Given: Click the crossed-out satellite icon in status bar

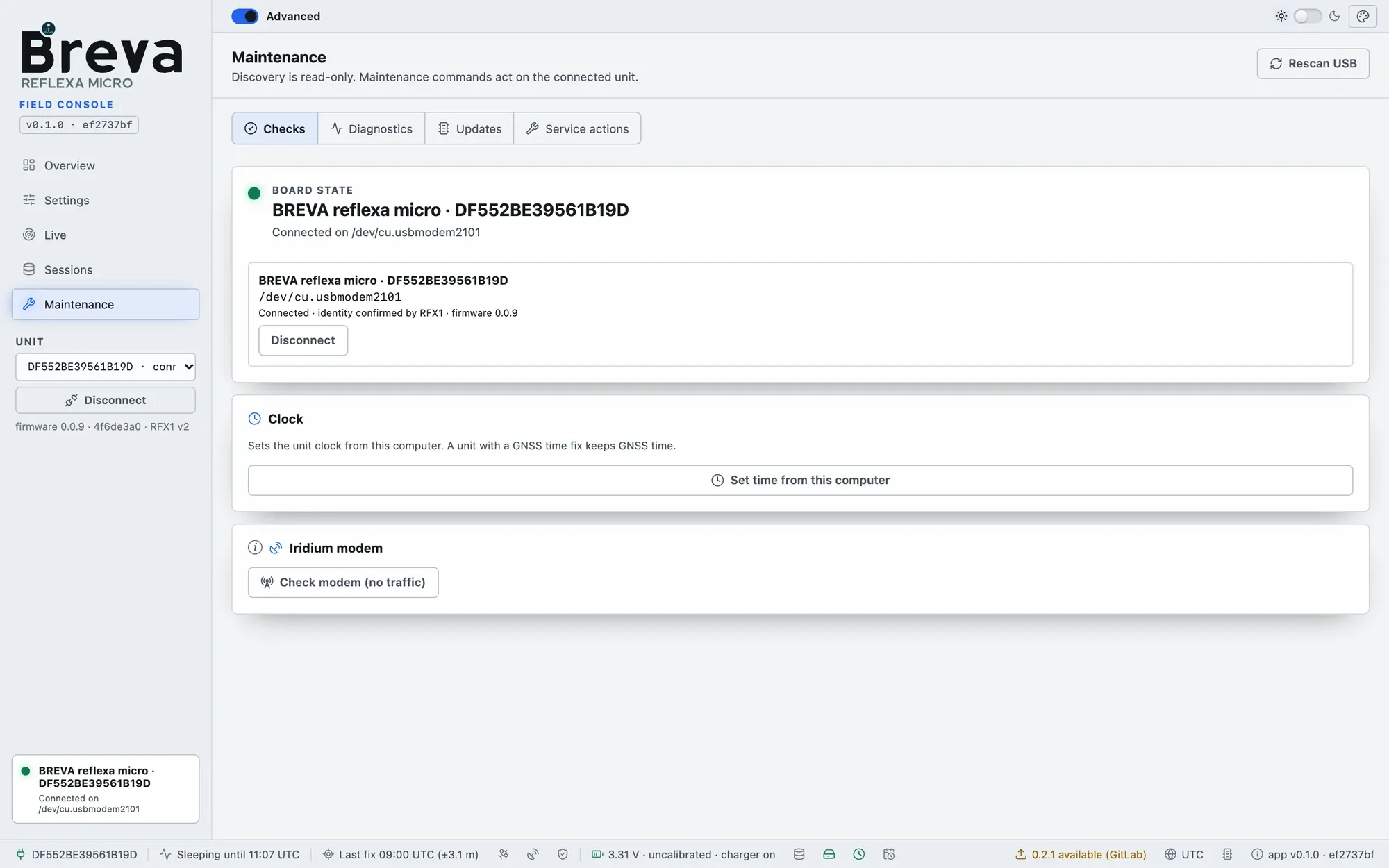Looking at the screenshot, I should (504, 854).
